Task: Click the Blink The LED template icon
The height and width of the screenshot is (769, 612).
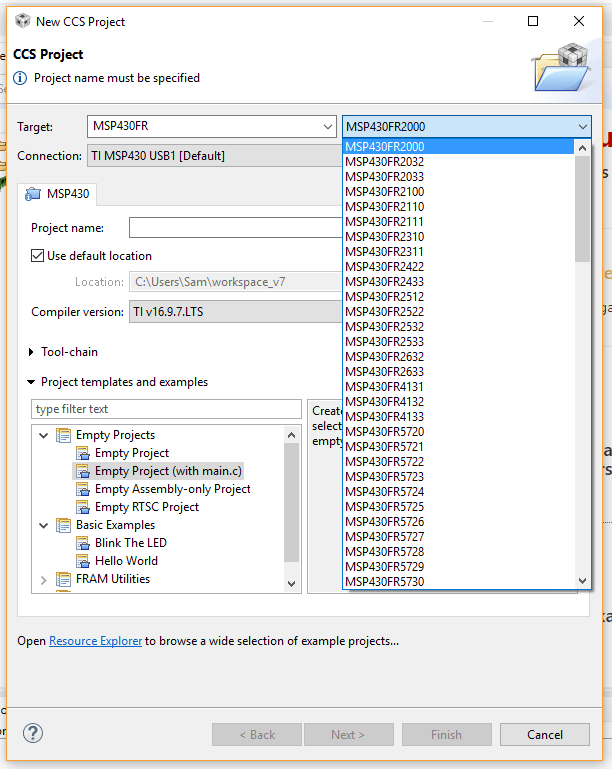Action: 82,543
